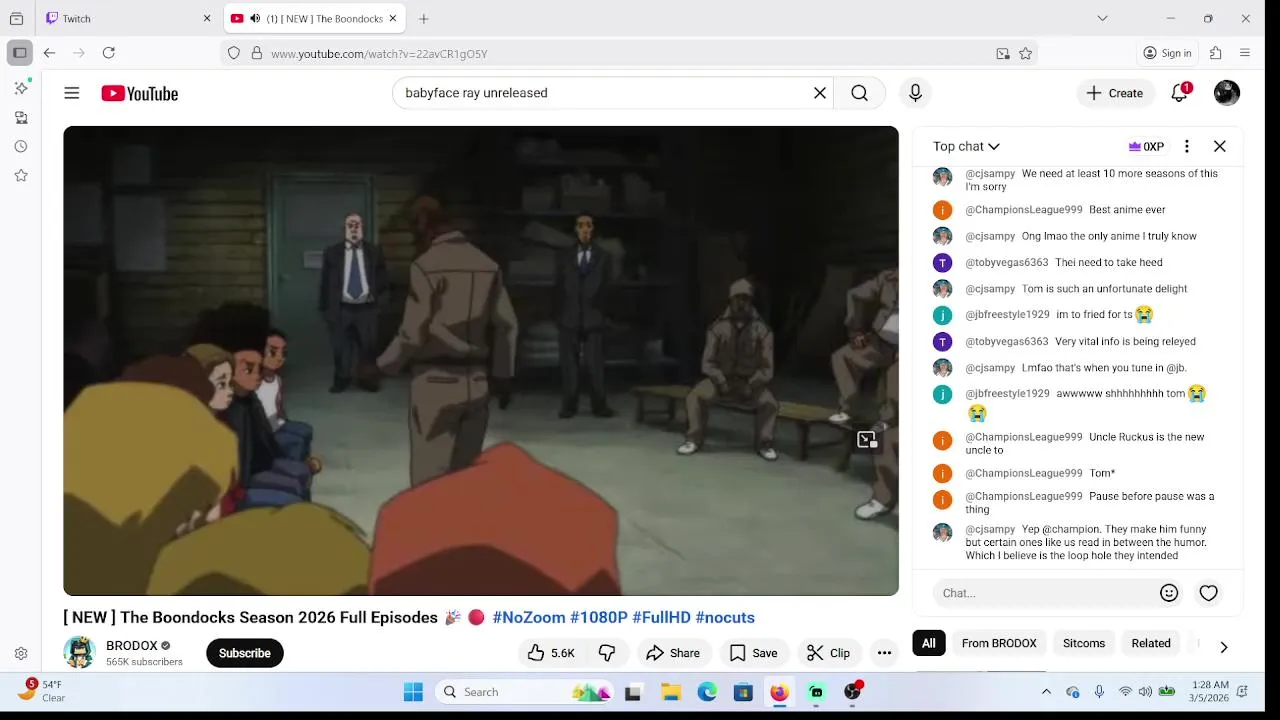This screenshot has height=720, width=1280.
Task: Open the 0XP channel points badge
Action: click(x=1146, y=146)
